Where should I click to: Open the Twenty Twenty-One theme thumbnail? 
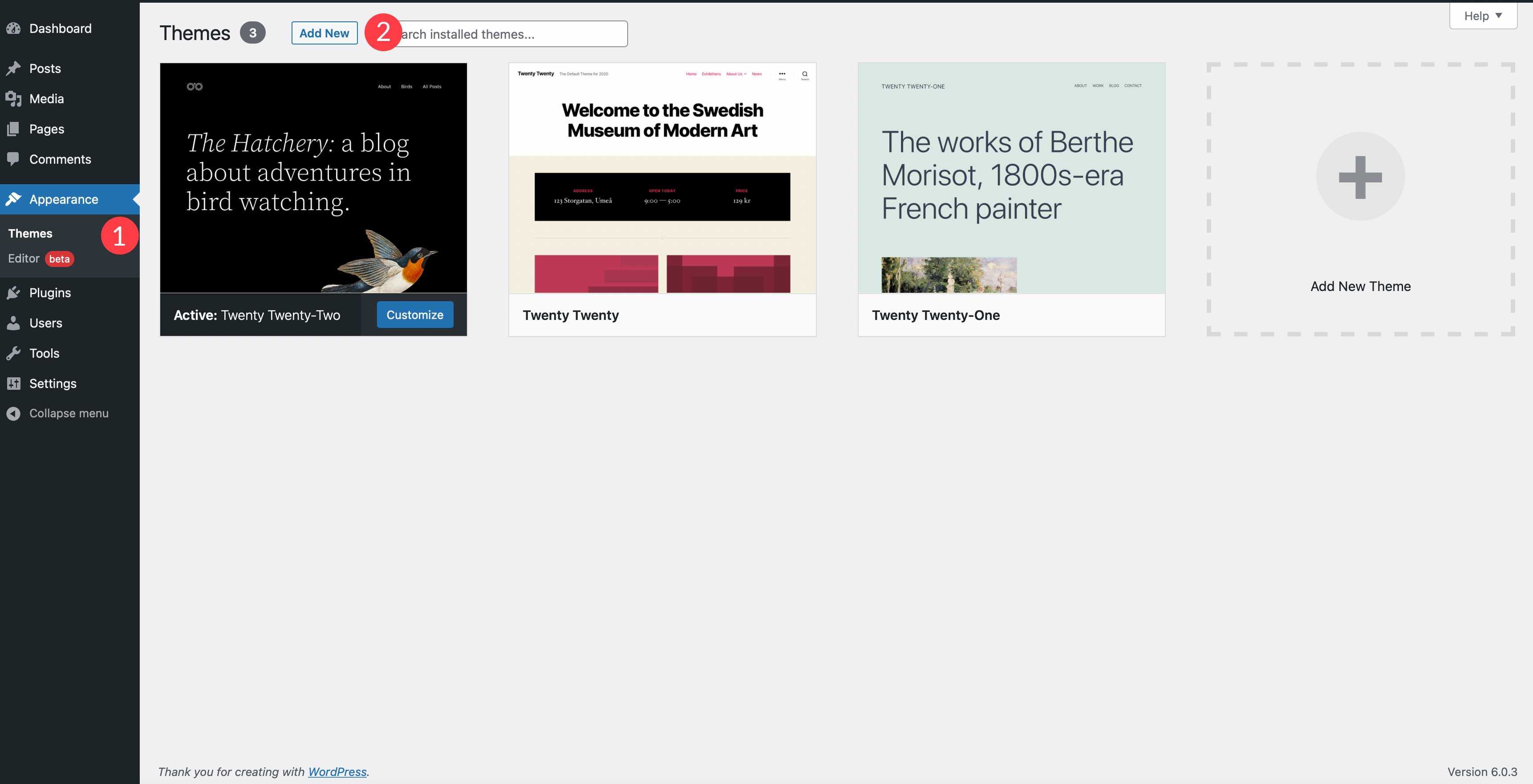[x=1011, y=178]
